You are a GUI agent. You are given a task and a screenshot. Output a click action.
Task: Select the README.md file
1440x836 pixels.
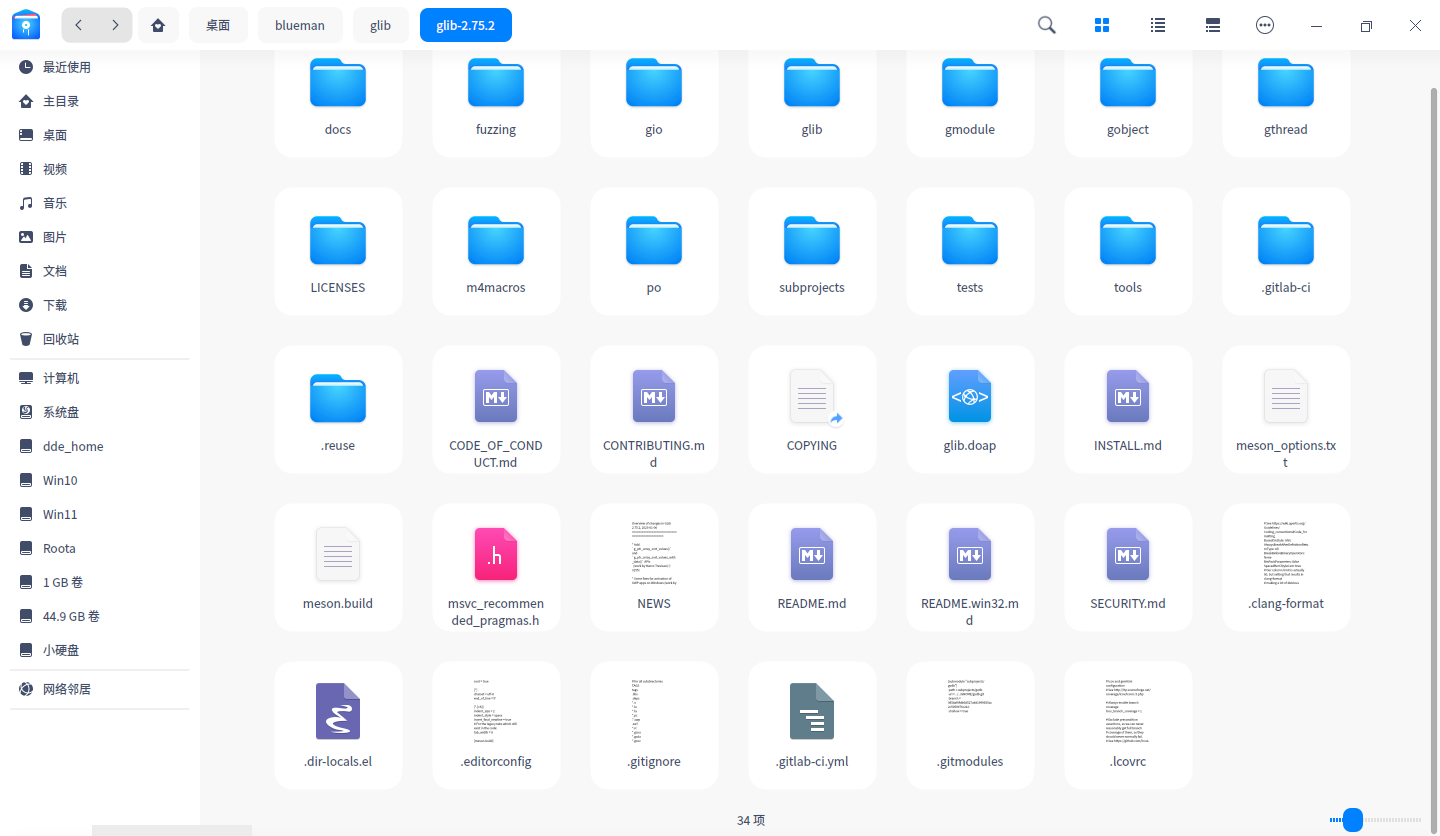click(x=812, y=568)
